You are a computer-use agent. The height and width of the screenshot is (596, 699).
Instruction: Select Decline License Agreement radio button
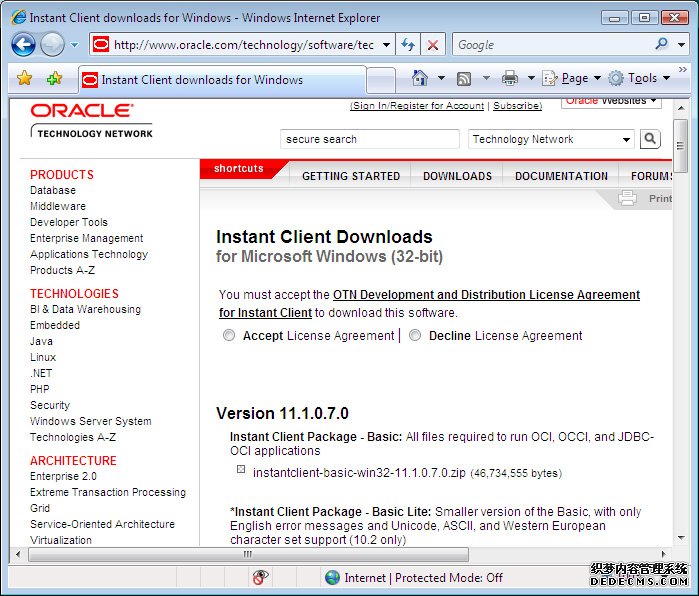416,336
